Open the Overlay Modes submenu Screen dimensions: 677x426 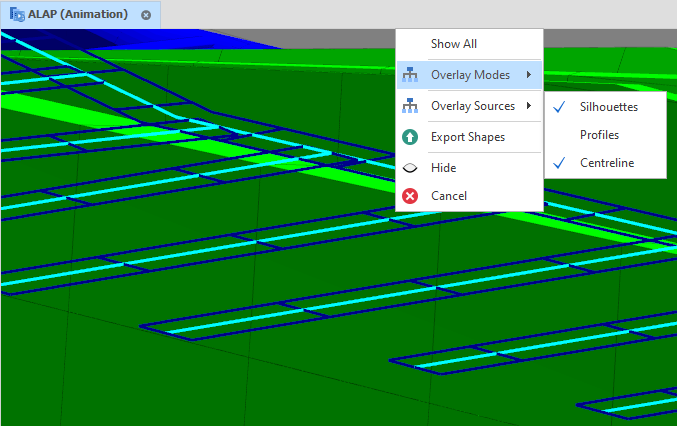469,75
